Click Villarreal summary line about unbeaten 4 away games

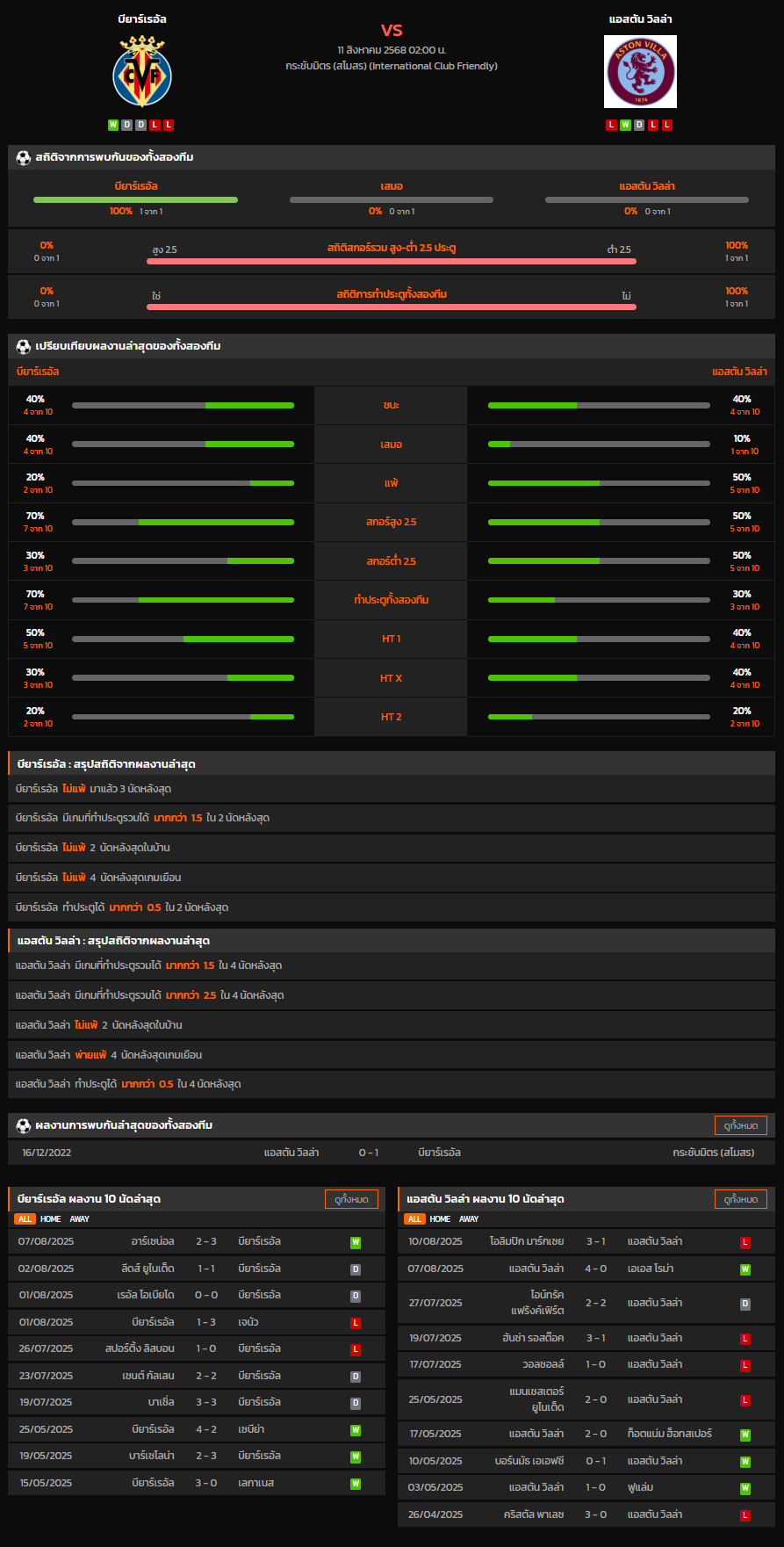392,878
